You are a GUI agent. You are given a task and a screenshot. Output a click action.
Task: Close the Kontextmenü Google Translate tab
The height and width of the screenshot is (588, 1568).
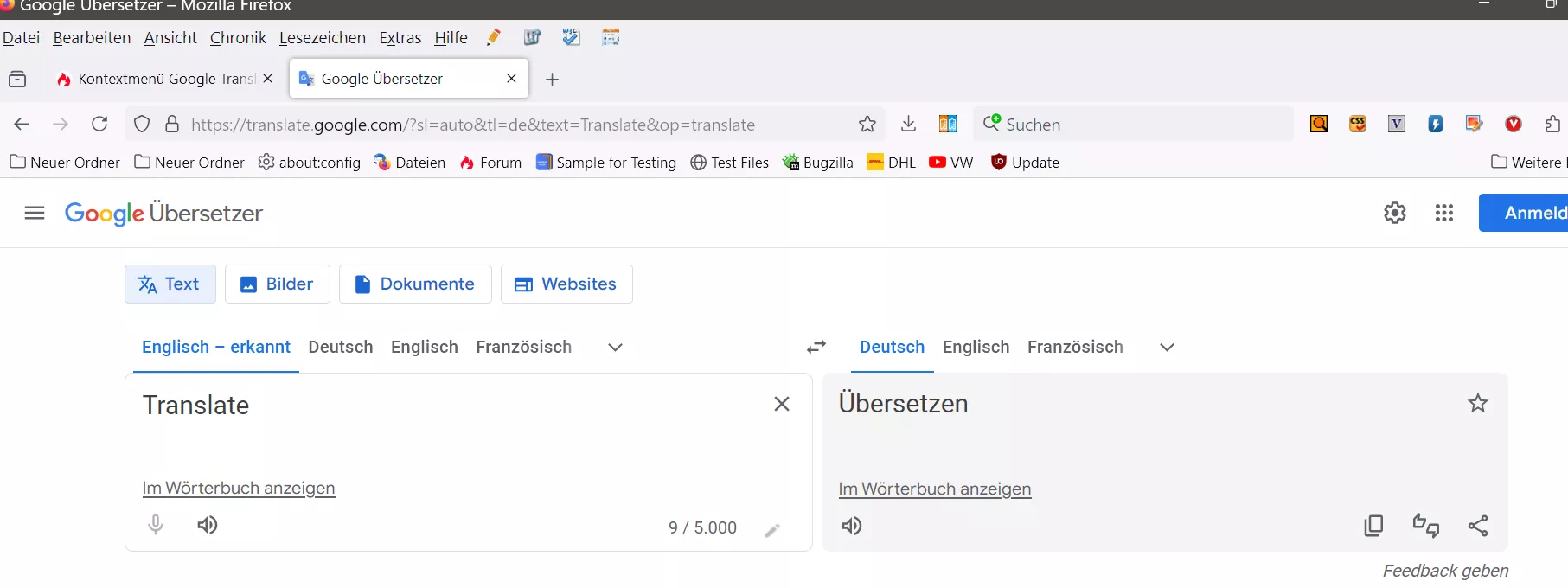point(267,79)
